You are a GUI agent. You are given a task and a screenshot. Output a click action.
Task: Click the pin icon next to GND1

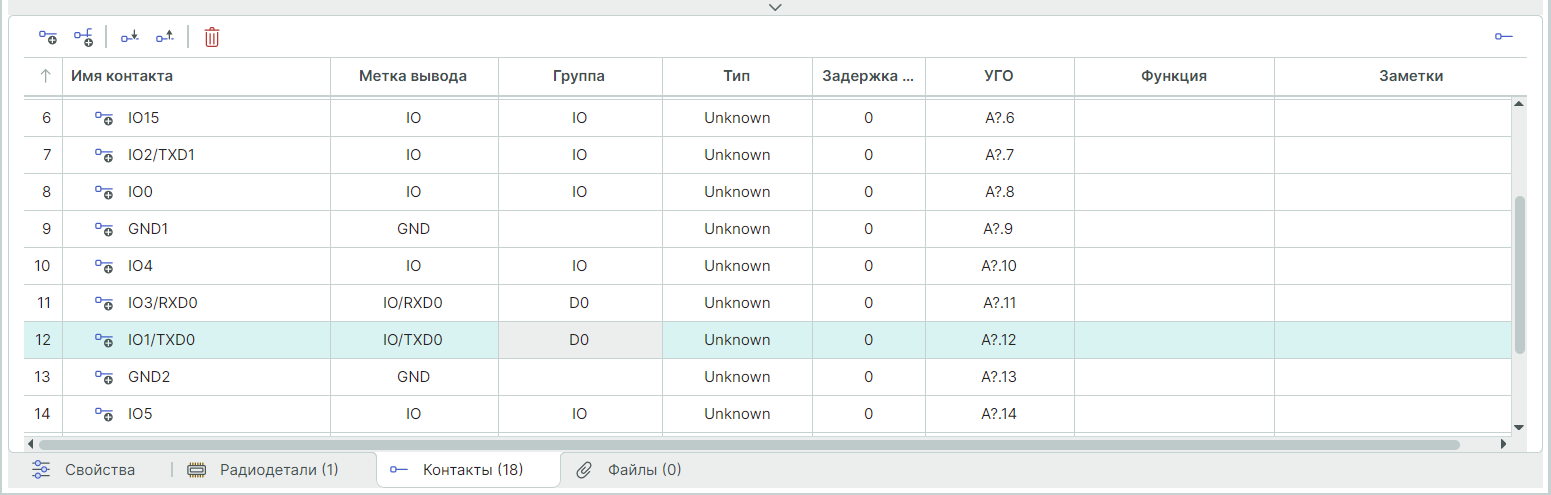[x=104, y=229]
